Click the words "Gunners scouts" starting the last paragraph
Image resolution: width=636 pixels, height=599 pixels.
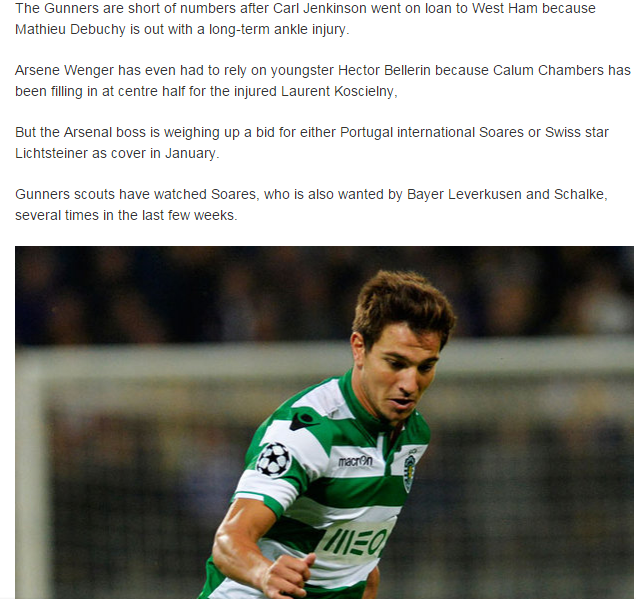pyautogui.click(x=64, y=194)
